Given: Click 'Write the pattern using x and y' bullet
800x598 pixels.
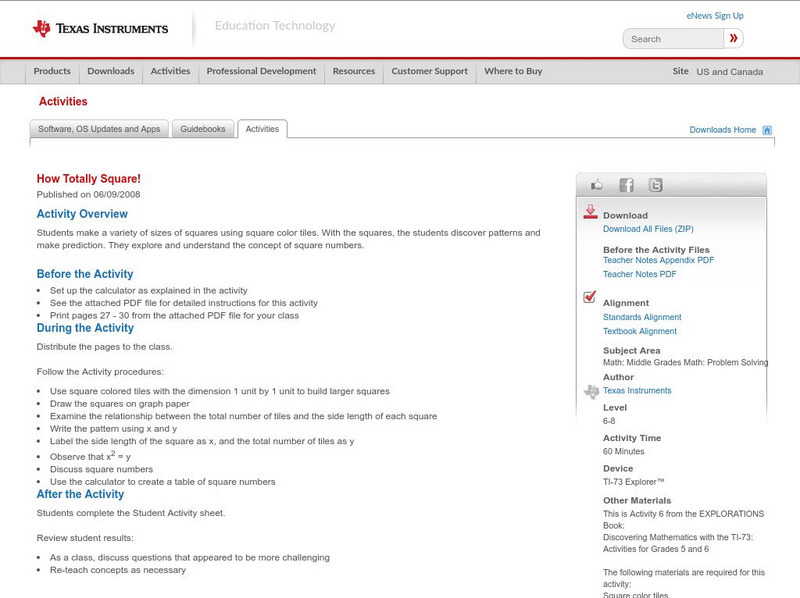Looking at the screenshot, I should point(113,429).
